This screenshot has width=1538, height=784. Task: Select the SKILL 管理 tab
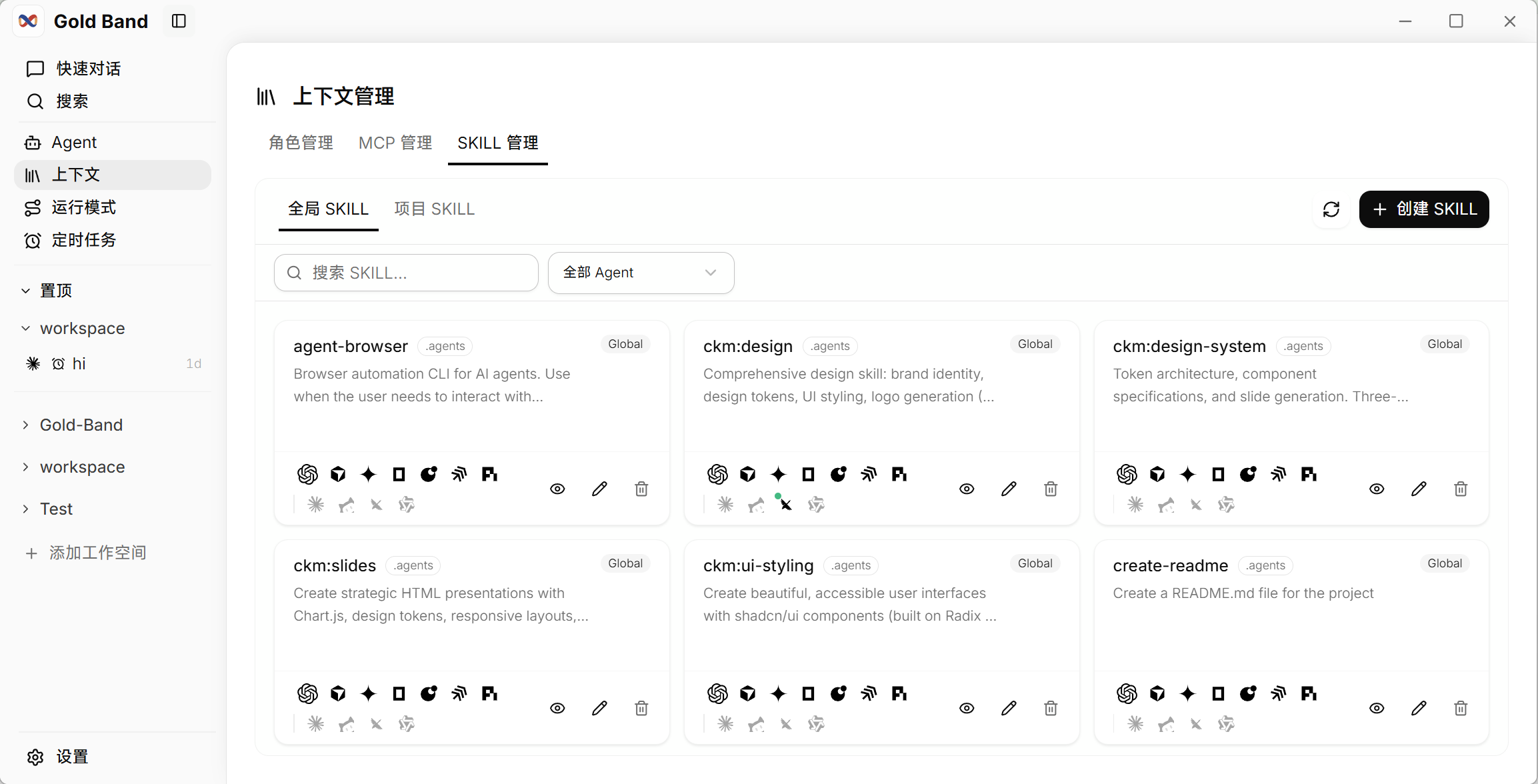pos(497,143)
